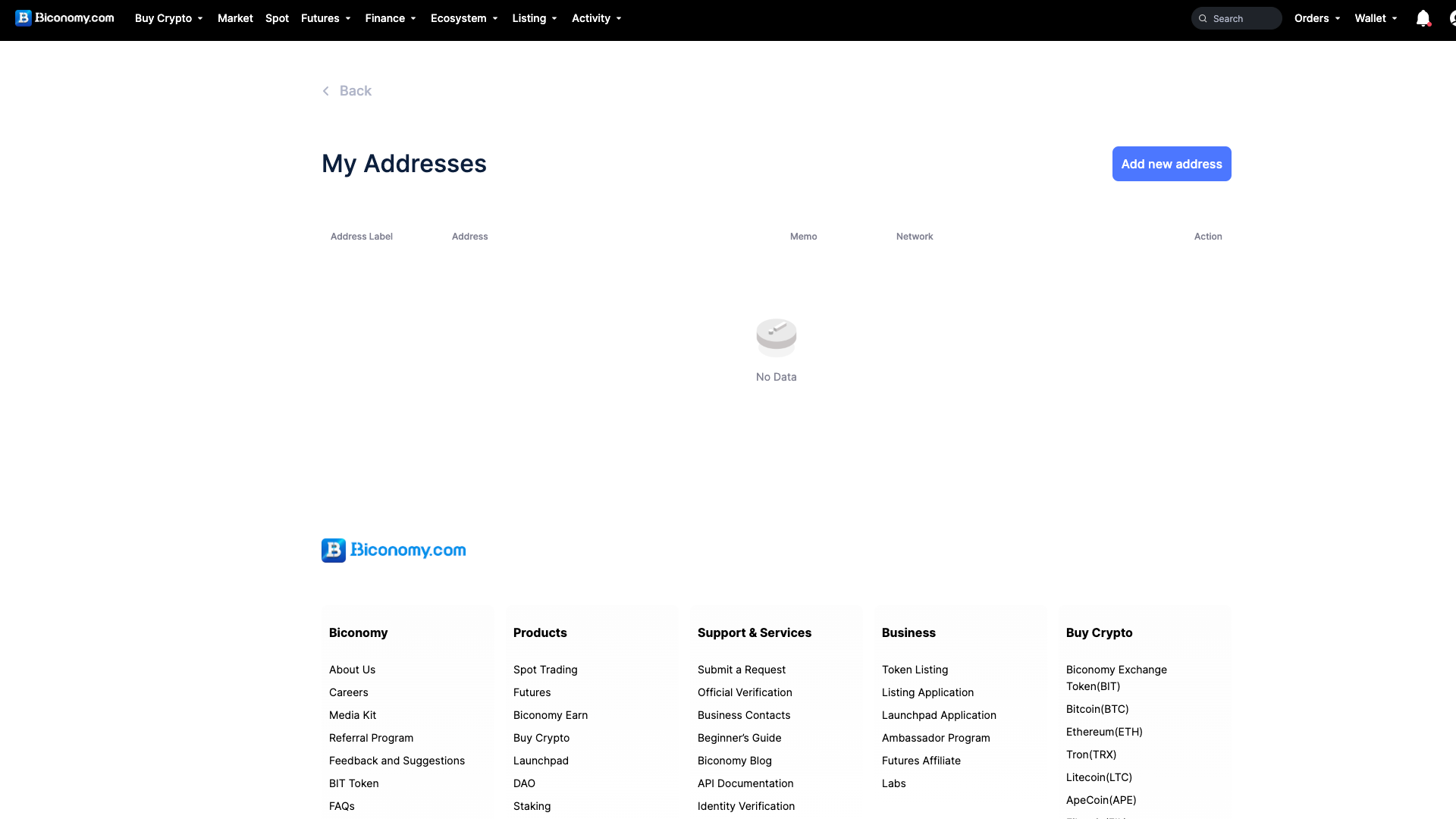Open the Biconomy Earn link
This screenshot has width=1456, height=819.
(551, 715)
